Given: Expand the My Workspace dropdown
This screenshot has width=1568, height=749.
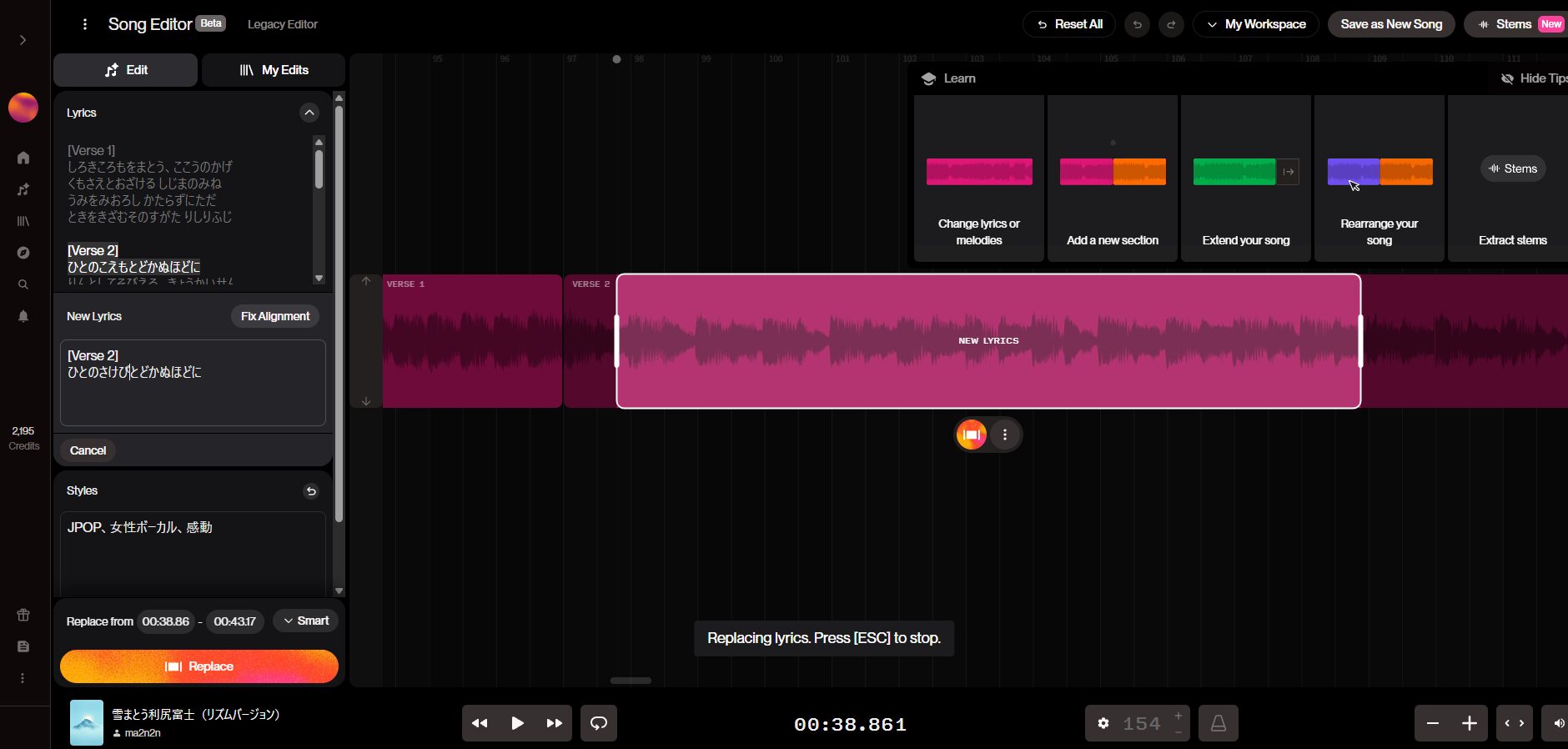Looking at the screenshot, I should [x=1256, y=24].
